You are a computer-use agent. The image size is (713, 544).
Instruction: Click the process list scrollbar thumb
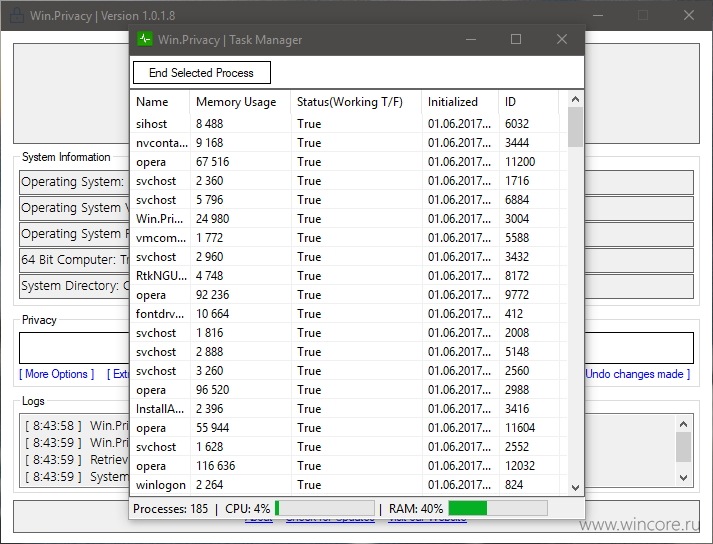575,127
